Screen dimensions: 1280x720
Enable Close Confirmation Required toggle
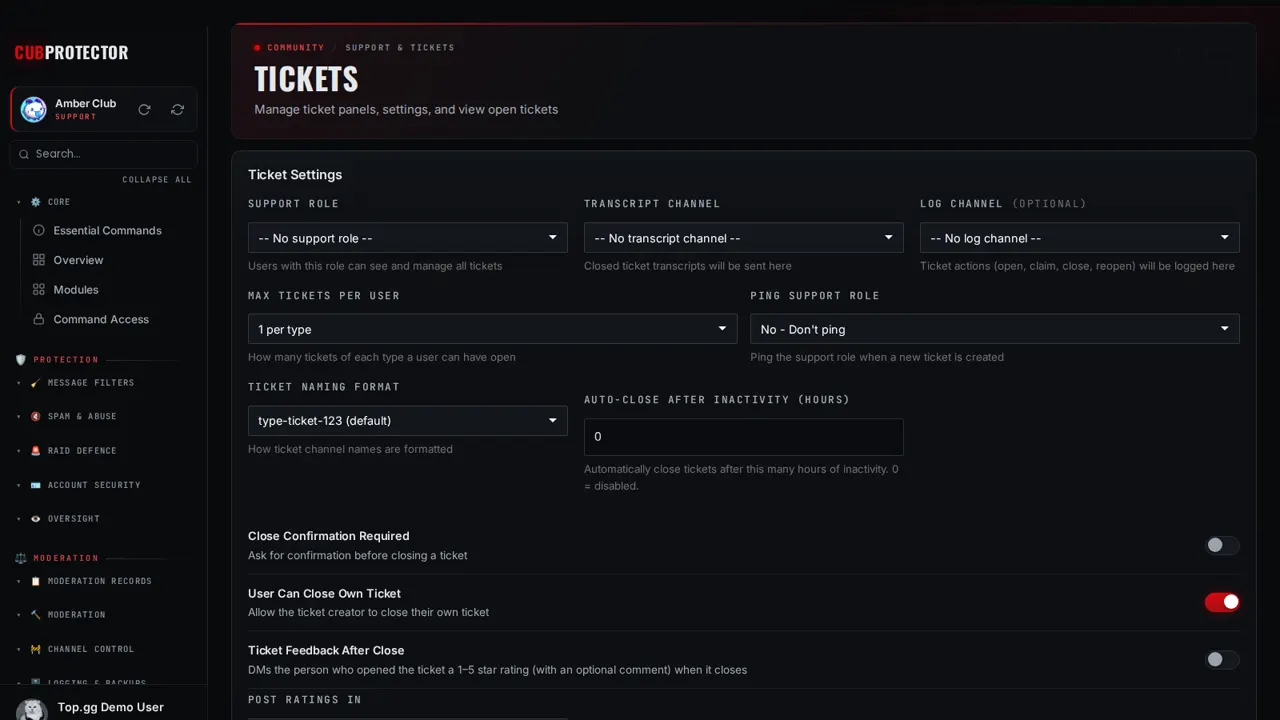click(1222, 545)
